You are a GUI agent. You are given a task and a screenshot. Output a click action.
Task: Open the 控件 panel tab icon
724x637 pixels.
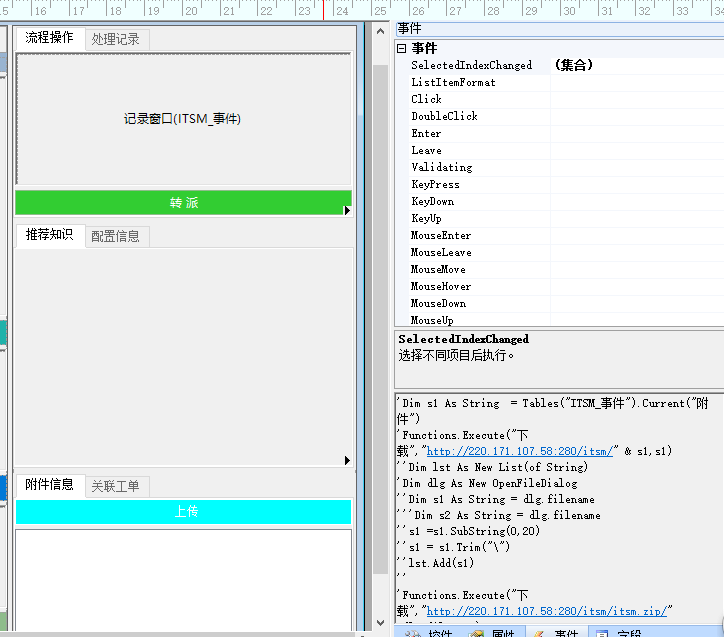click(x=411, y=633)
